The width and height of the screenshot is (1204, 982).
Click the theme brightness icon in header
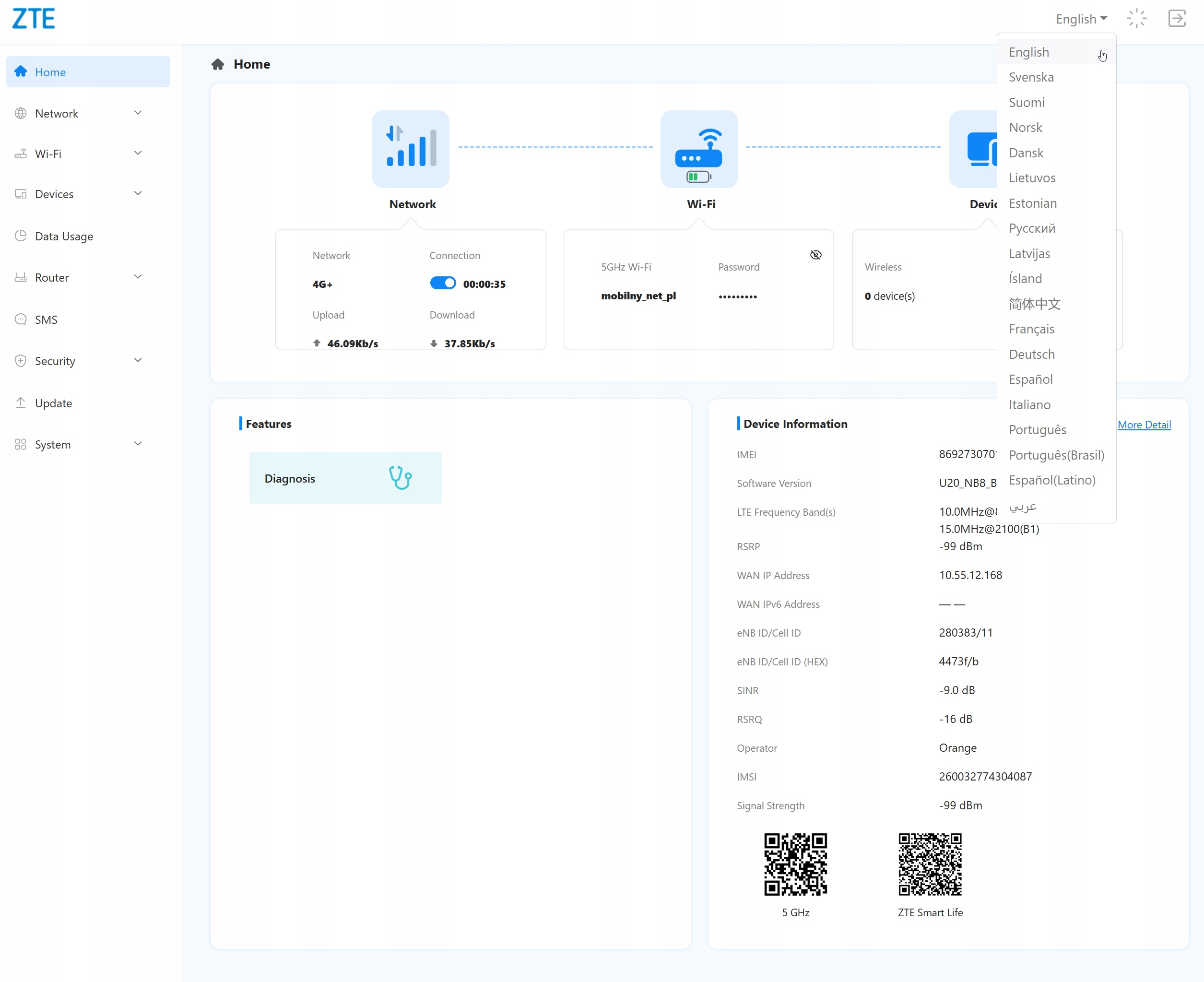point(1136,19)
